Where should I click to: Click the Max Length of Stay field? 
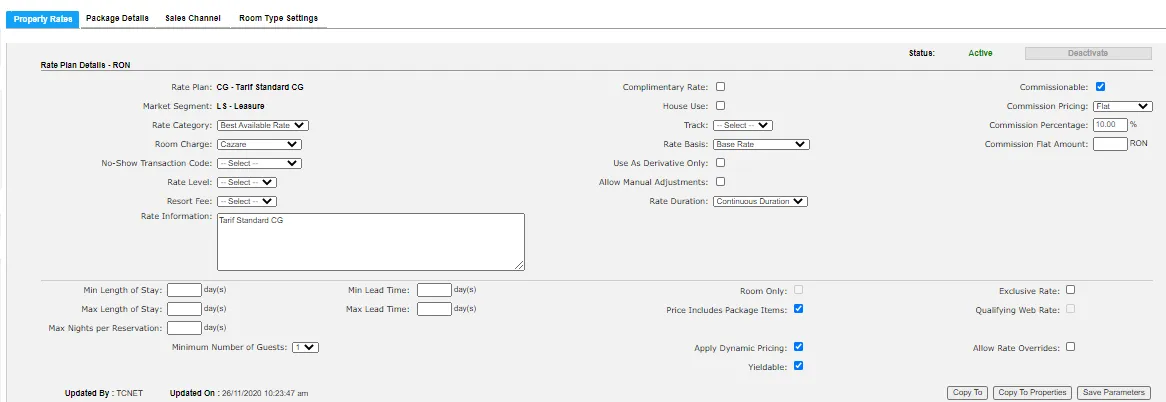(184, 308)
